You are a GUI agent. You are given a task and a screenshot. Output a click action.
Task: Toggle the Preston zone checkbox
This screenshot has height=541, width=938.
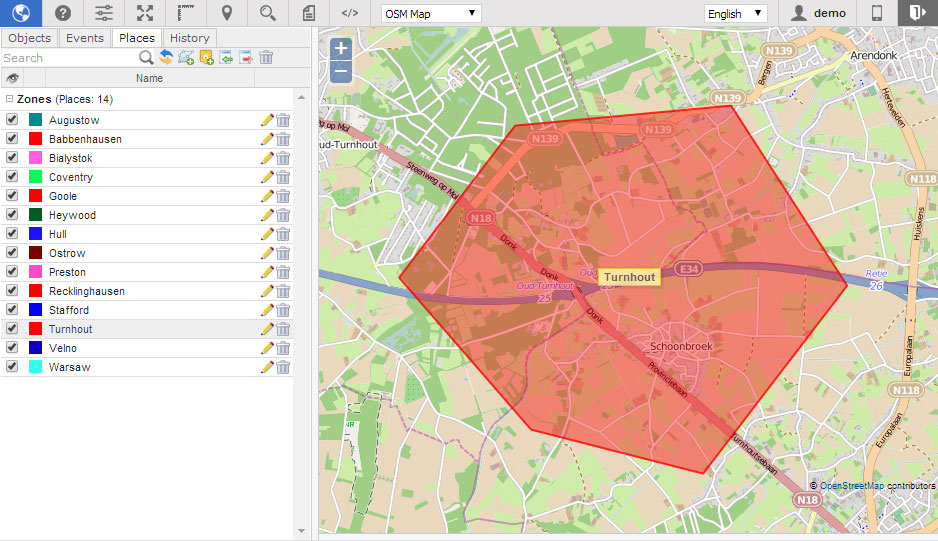[x=12, y=272]
